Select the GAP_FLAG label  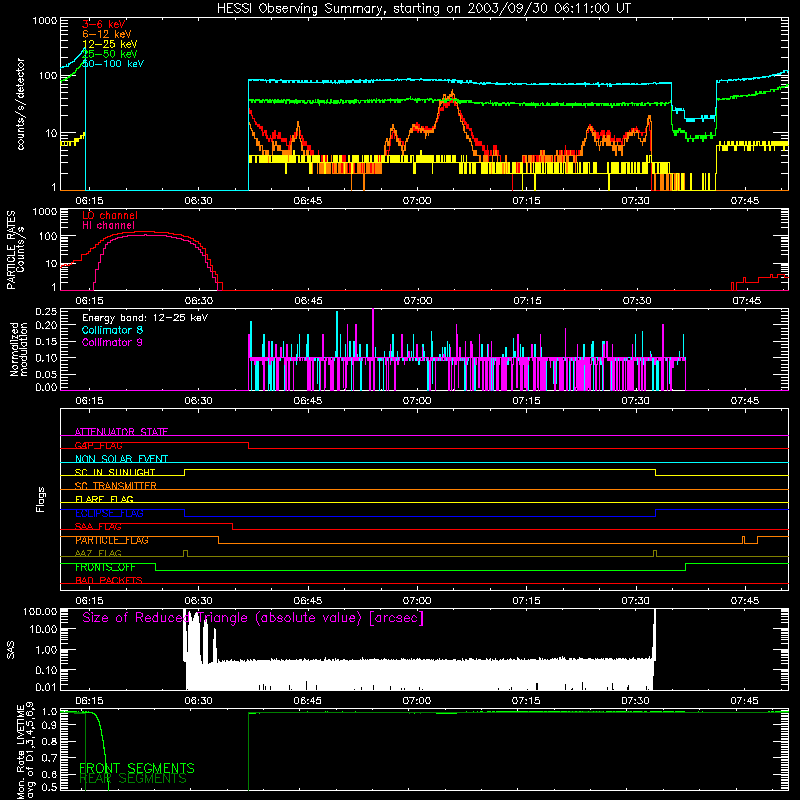click(98, 445)
